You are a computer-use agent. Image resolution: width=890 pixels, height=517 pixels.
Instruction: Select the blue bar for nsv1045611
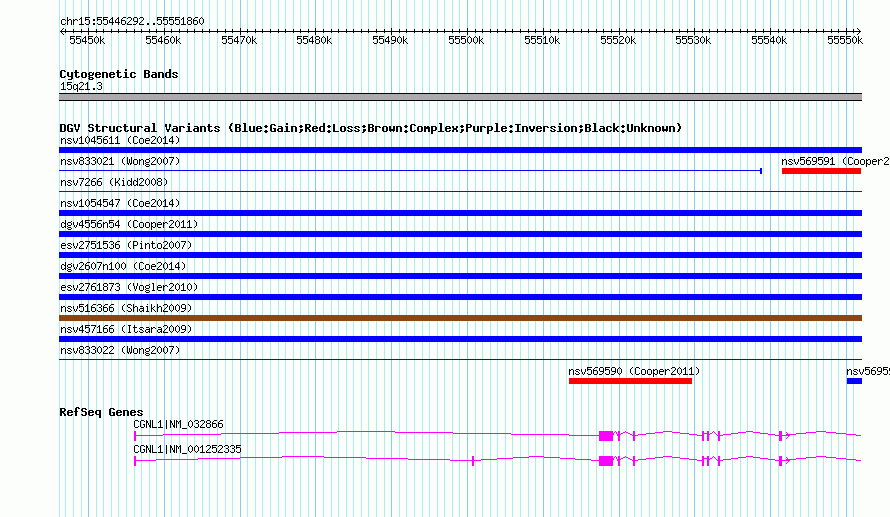click(x=460, y=150)
